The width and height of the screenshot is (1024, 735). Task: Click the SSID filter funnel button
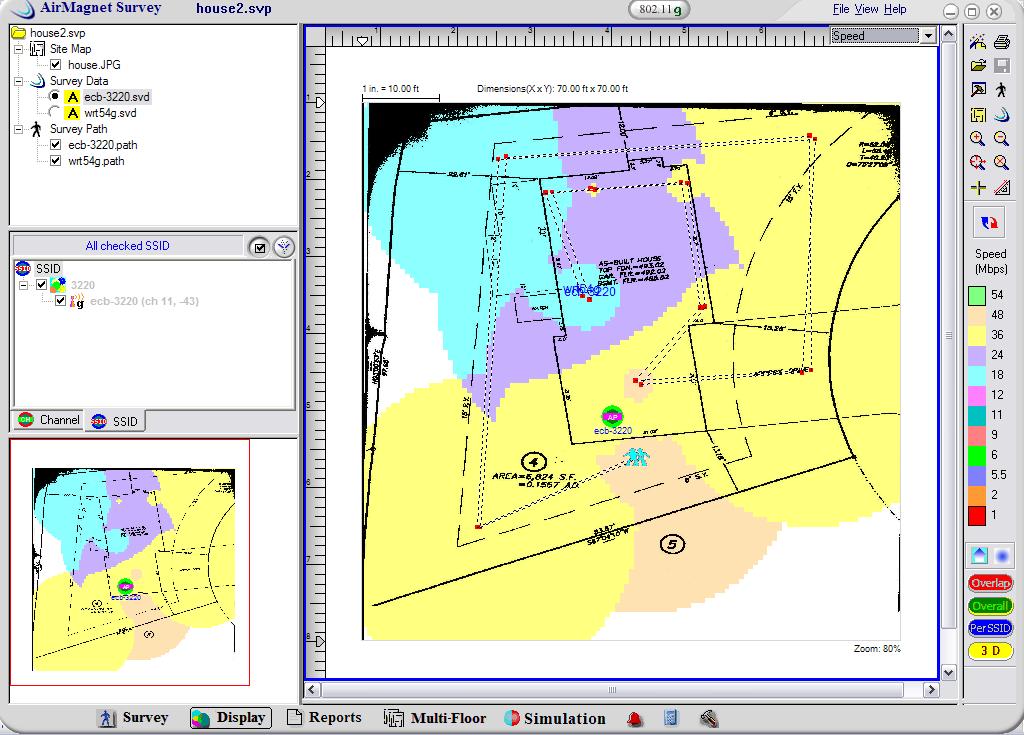[x=283, y=247]
